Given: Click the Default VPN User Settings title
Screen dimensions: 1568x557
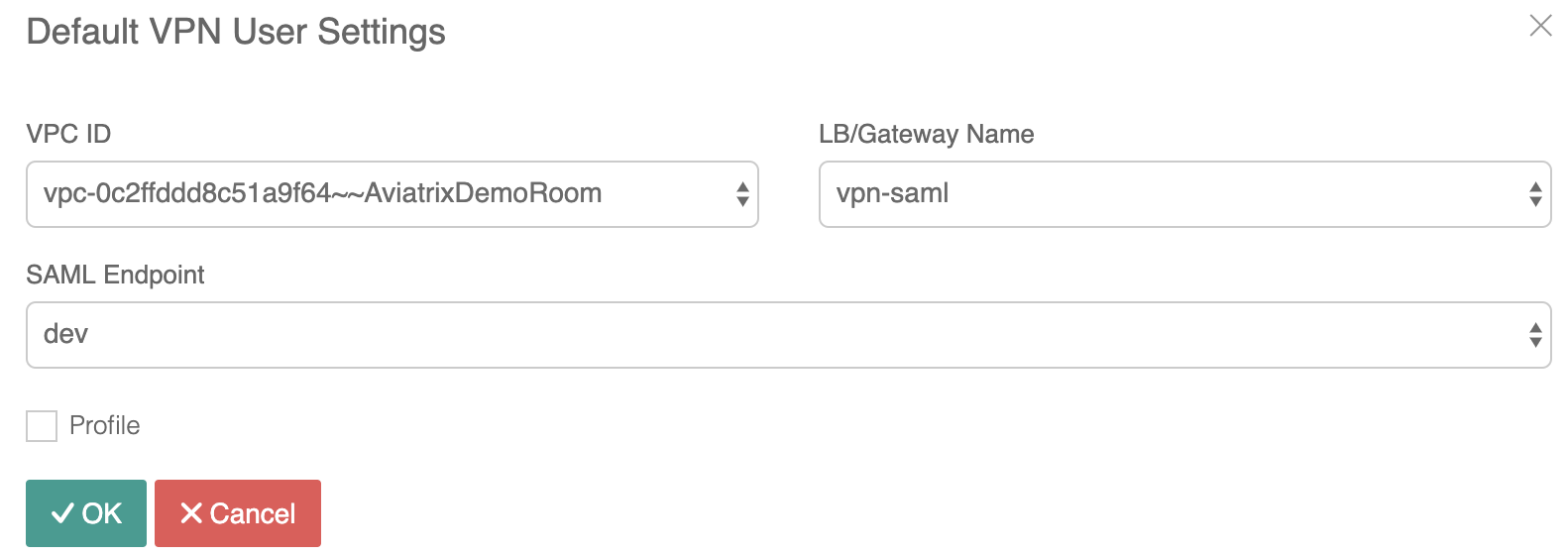Looking at the screenshot, I should 236,32.
